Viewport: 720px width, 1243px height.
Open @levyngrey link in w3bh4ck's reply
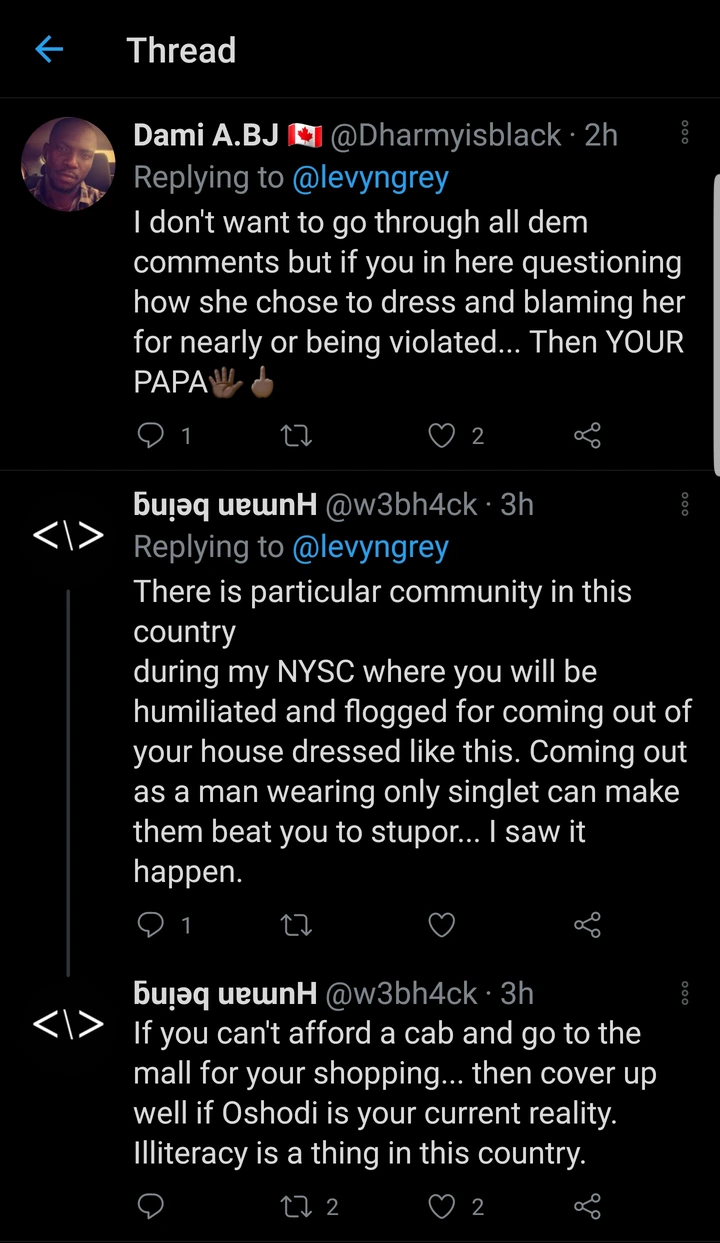click(x=370, y=547)
